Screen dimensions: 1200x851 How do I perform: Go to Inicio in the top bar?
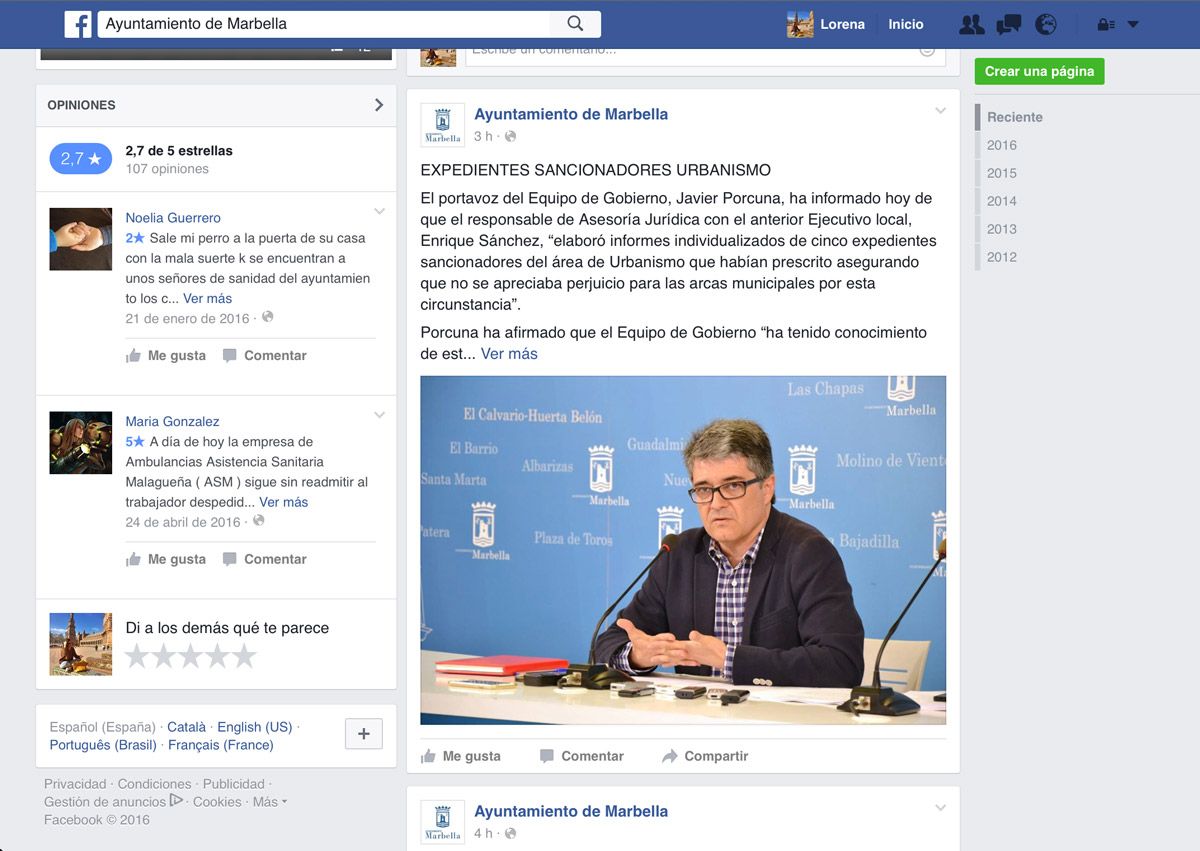tap(906, 25)
